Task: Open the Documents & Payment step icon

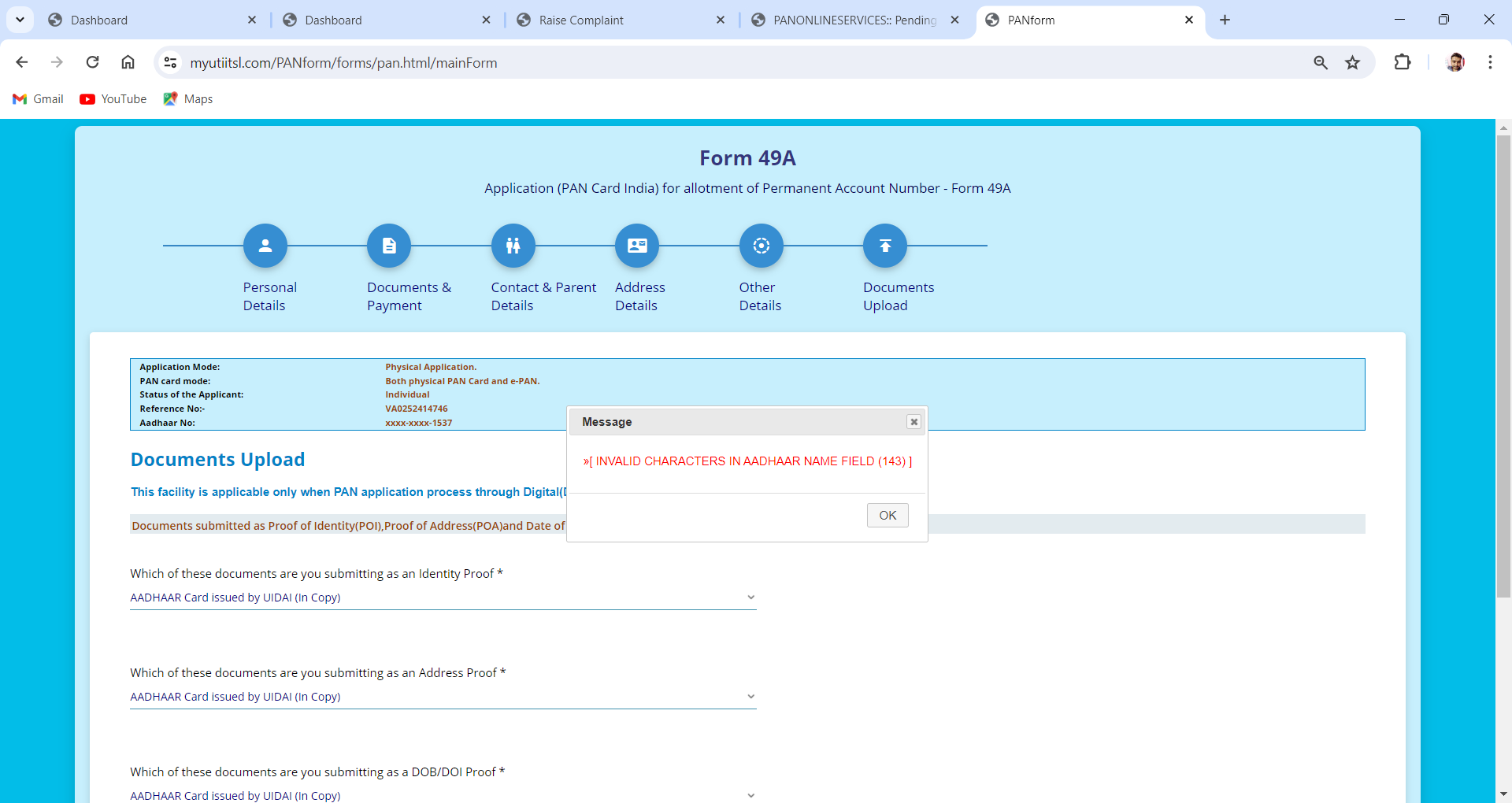Action: pos(389,246)
